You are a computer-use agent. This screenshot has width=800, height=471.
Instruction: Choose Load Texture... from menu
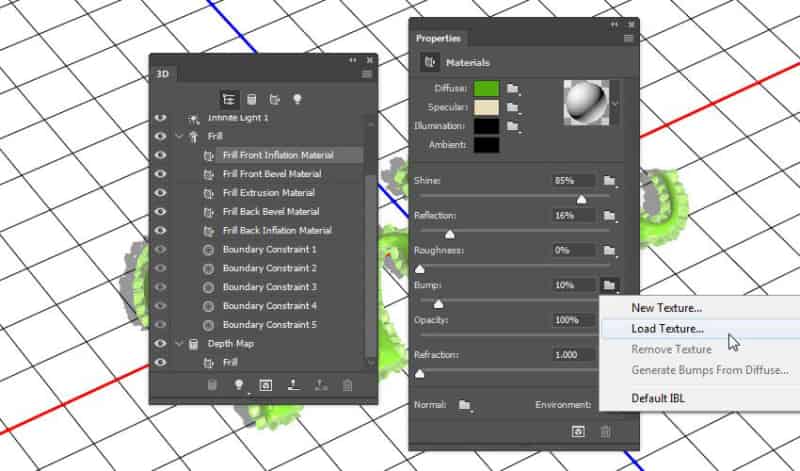[x=667, y=329]
